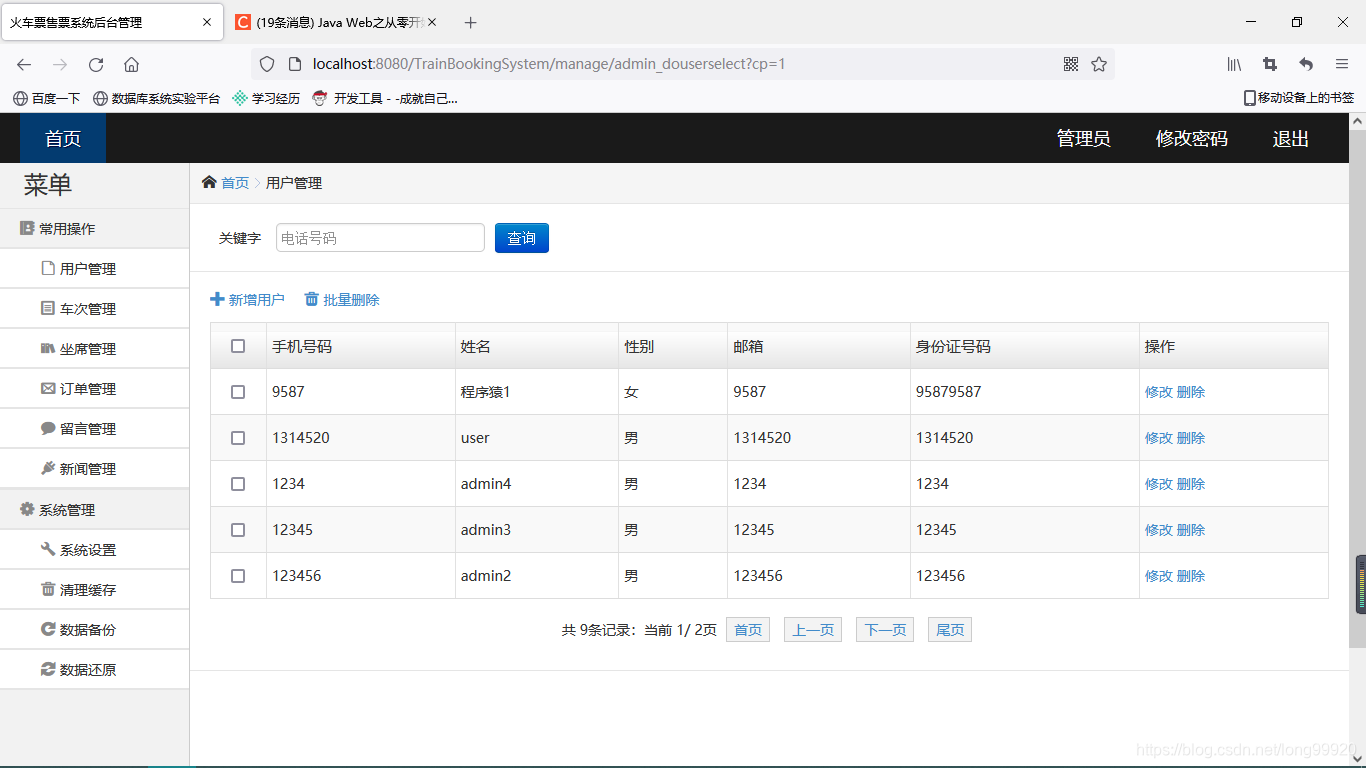
Task: Toggle the select-all checkbox in table header
Action: [x=238, y=346]
